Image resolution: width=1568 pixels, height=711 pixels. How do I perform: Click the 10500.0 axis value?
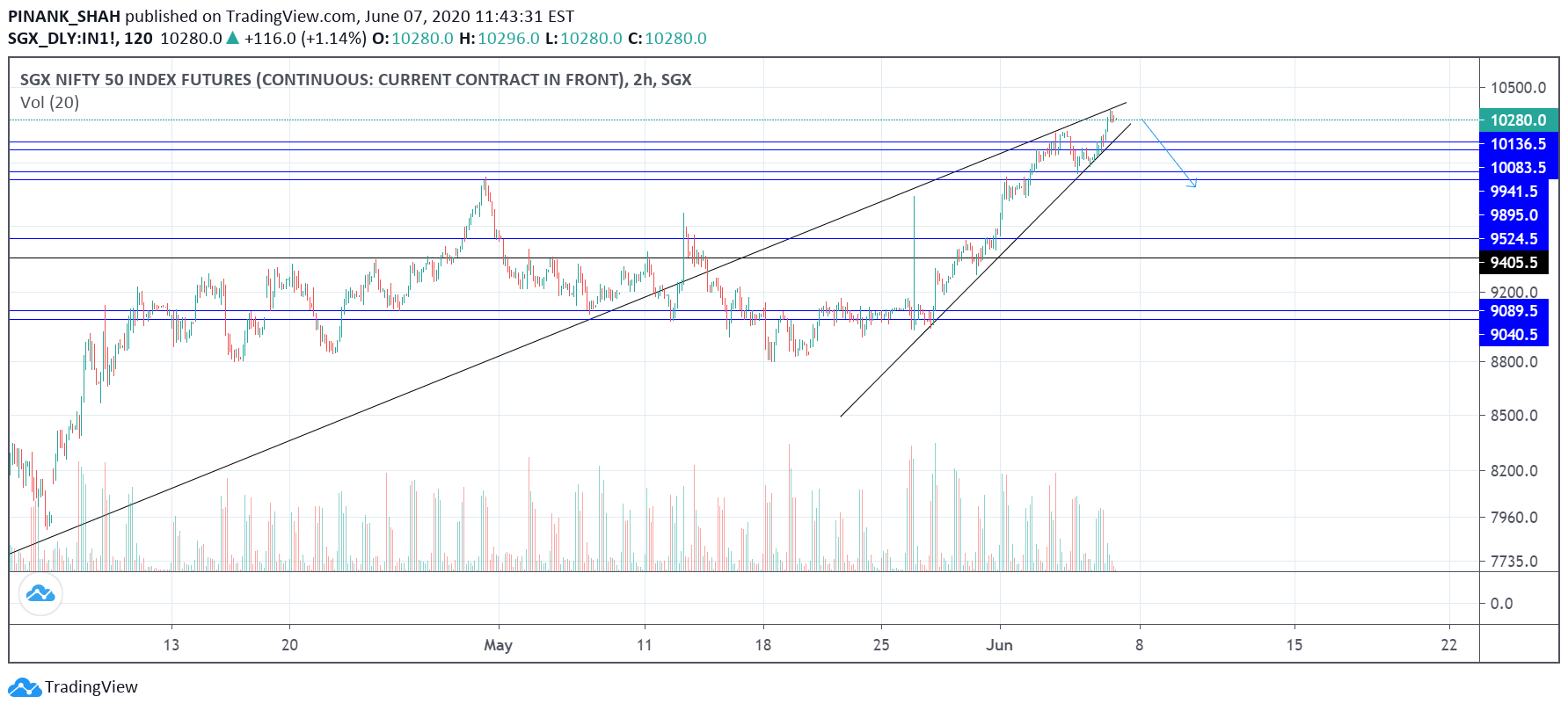tap(1518, 88)
